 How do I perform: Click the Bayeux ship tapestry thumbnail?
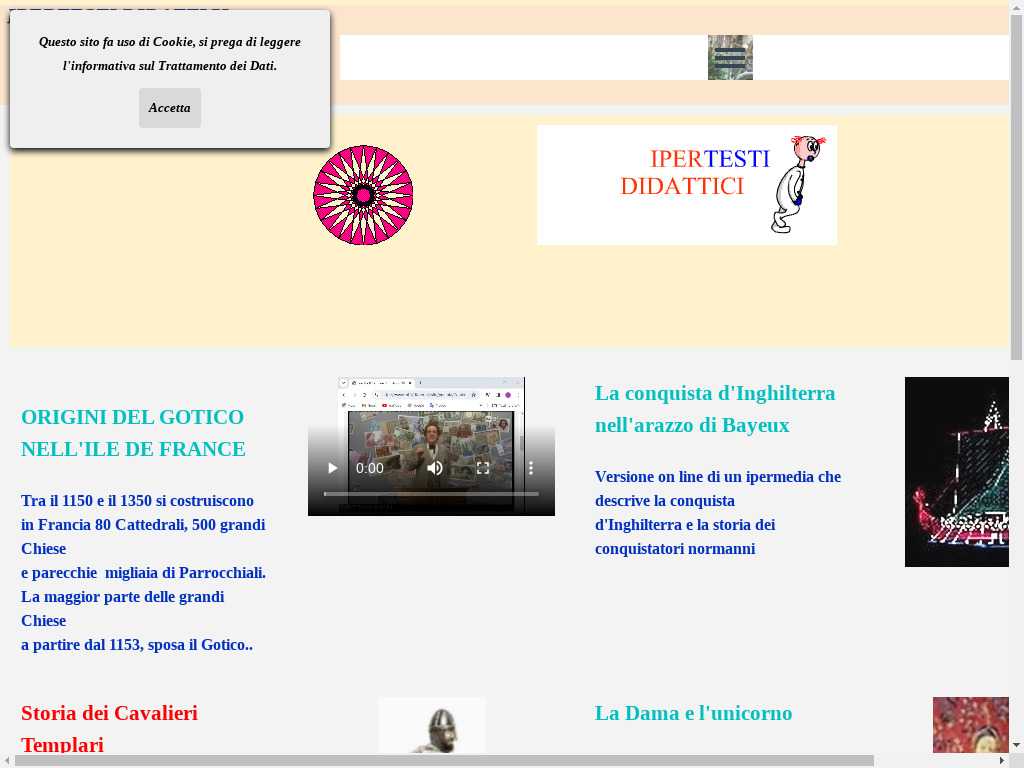coord(957,472)
